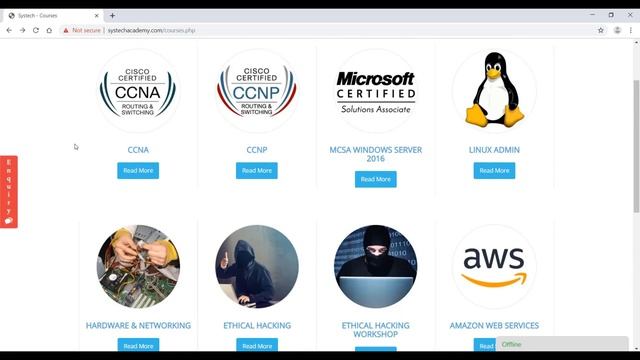The width and height of the screenshot is (640, 360).
Task: Open MCSA Windows Server 2016 title link
Action: [x=376, y=154]
